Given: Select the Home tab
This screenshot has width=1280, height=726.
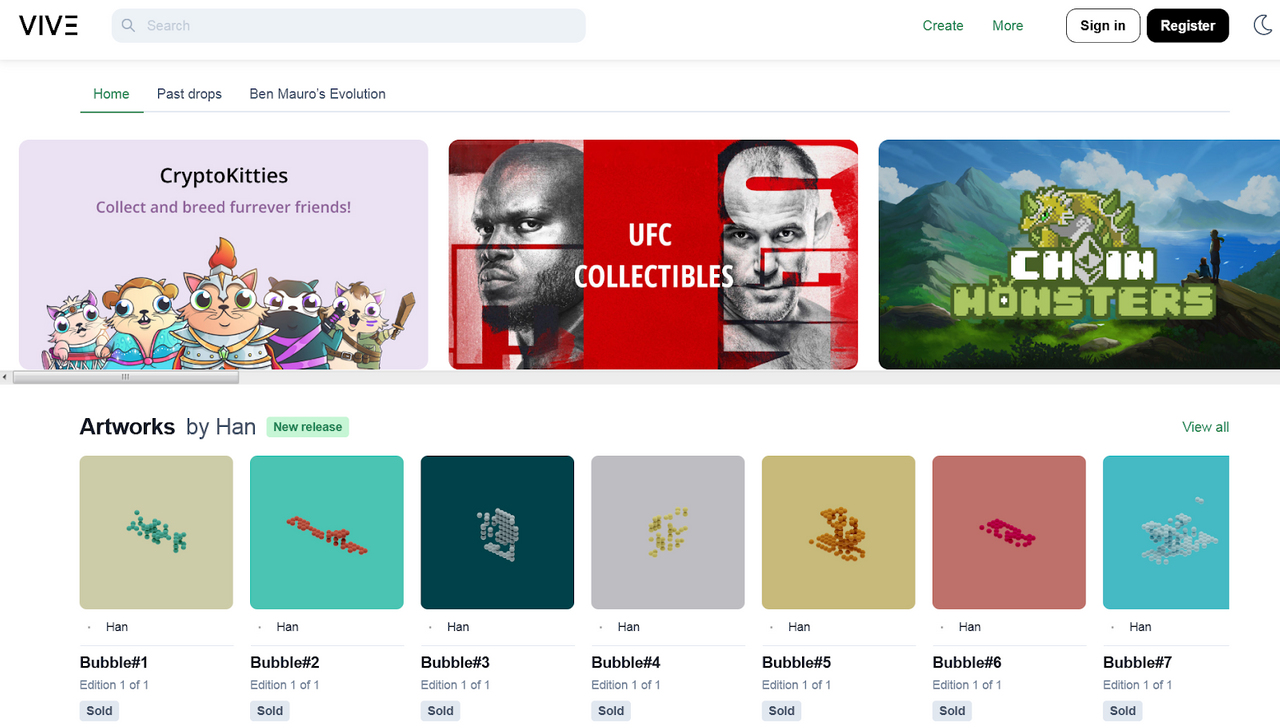Looking at the screenshot, I should [x=111, y=94].
